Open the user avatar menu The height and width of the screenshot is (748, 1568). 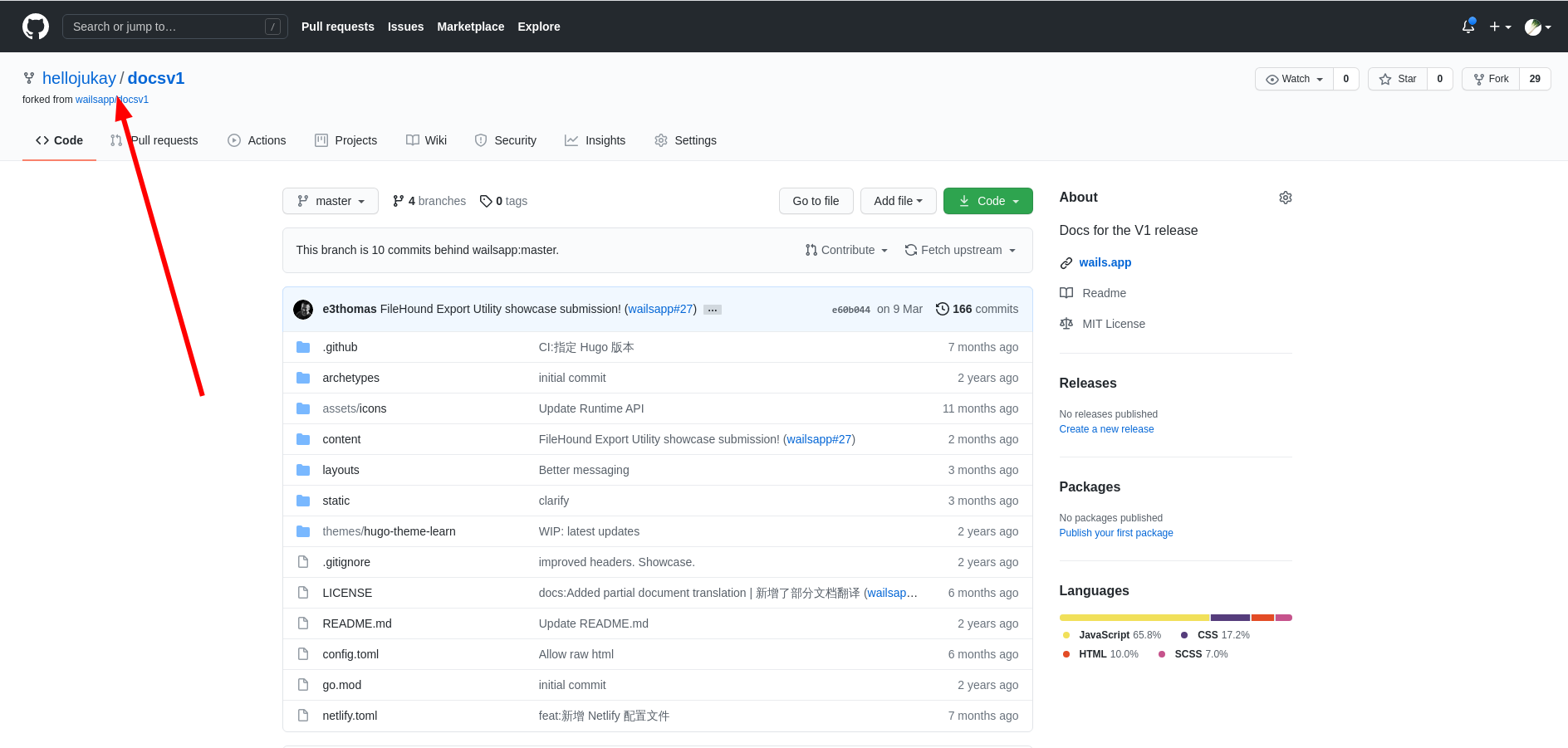[1538, 27]
